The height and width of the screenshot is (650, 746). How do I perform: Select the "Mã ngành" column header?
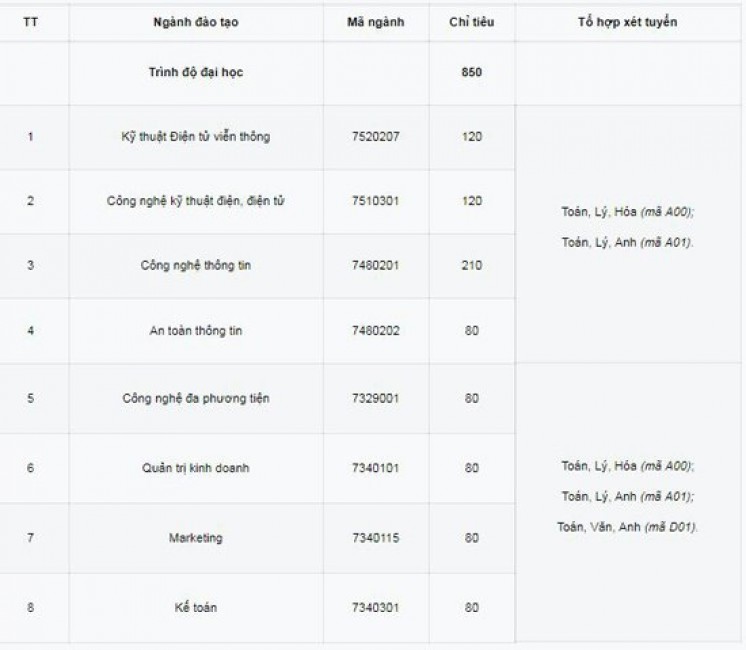[x=376, y=21]
